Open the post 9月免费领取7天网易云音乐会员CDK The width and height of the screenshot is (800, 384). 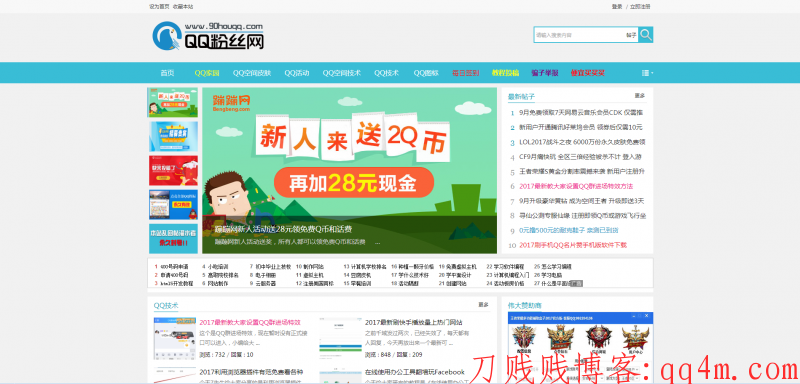[581, 113]
